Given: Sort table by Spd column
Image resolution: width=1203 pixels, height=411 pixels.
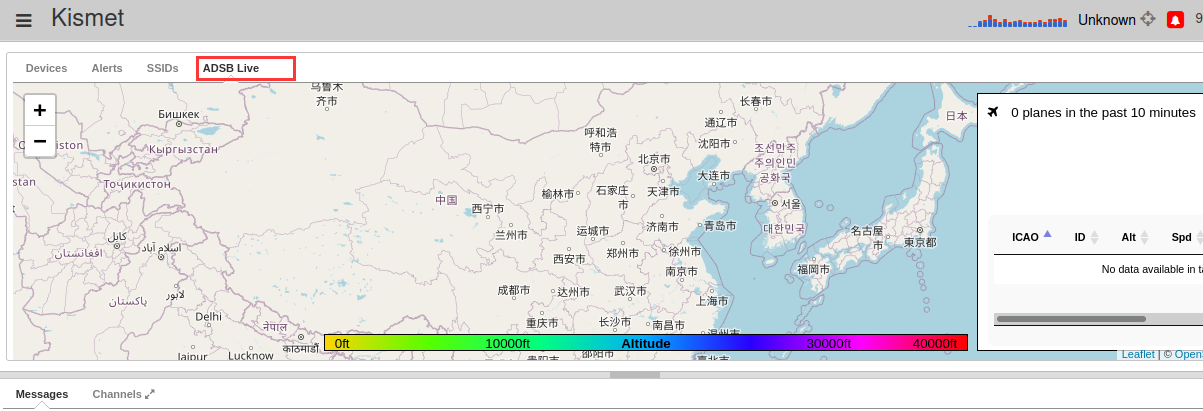Looking at the screenshot, I should [1184, 237].
